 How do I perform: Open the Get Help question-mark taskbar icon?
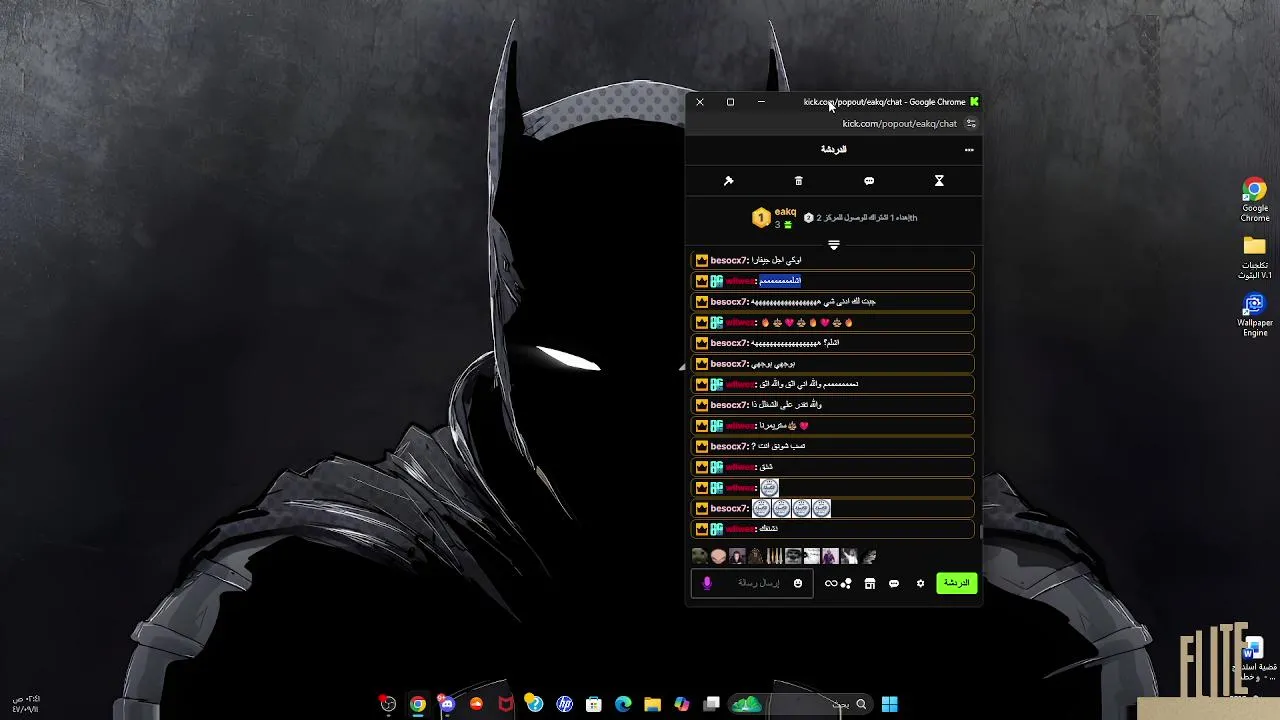(535, 704)
